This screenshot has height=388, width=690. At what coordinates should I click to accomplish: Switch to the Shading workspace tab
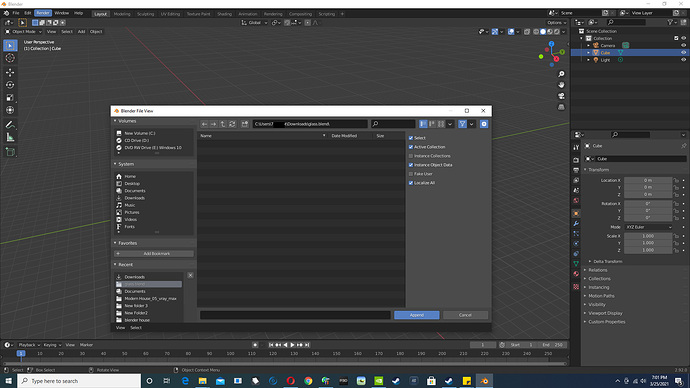224,14
